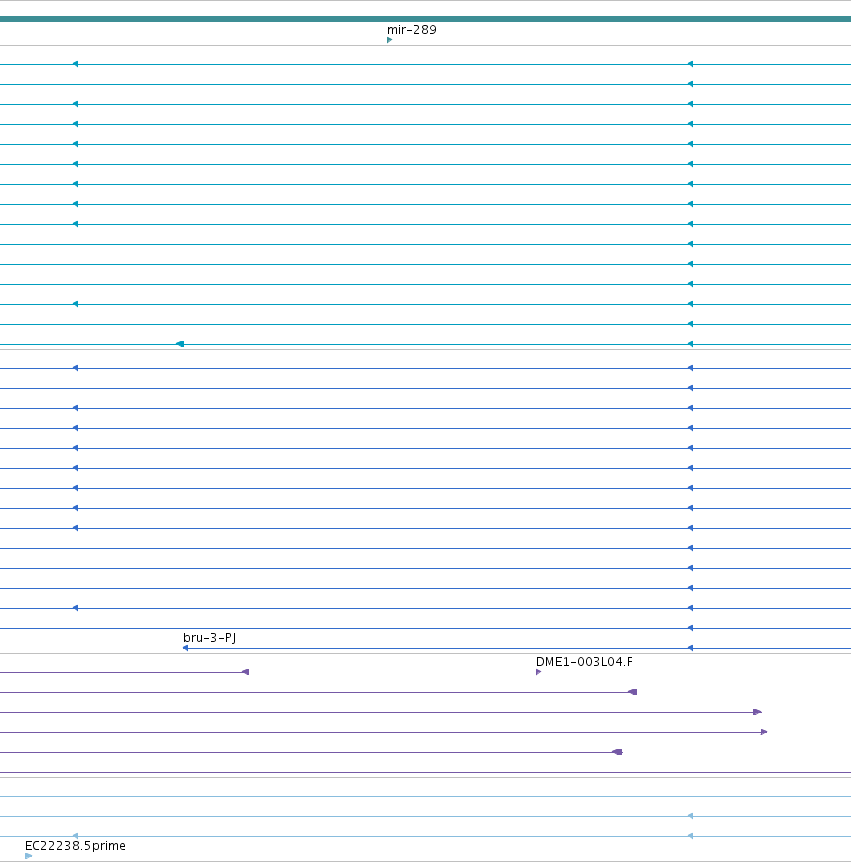Screen dimensions: 851x862
Task: Click the small arrow glyph under mir-289
Action: pos(389,40)
